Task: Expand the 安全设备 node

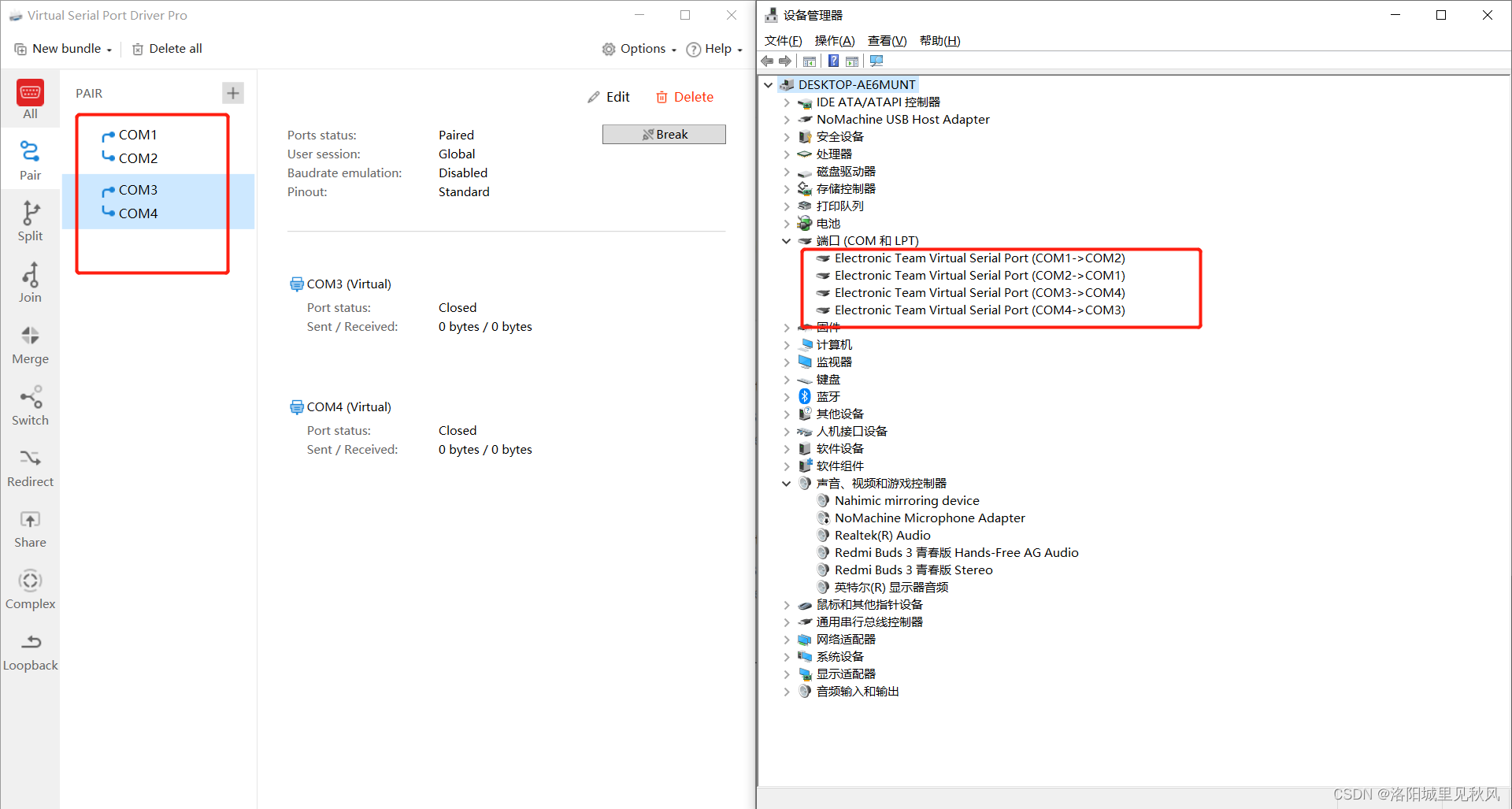Action: point(786,137)
